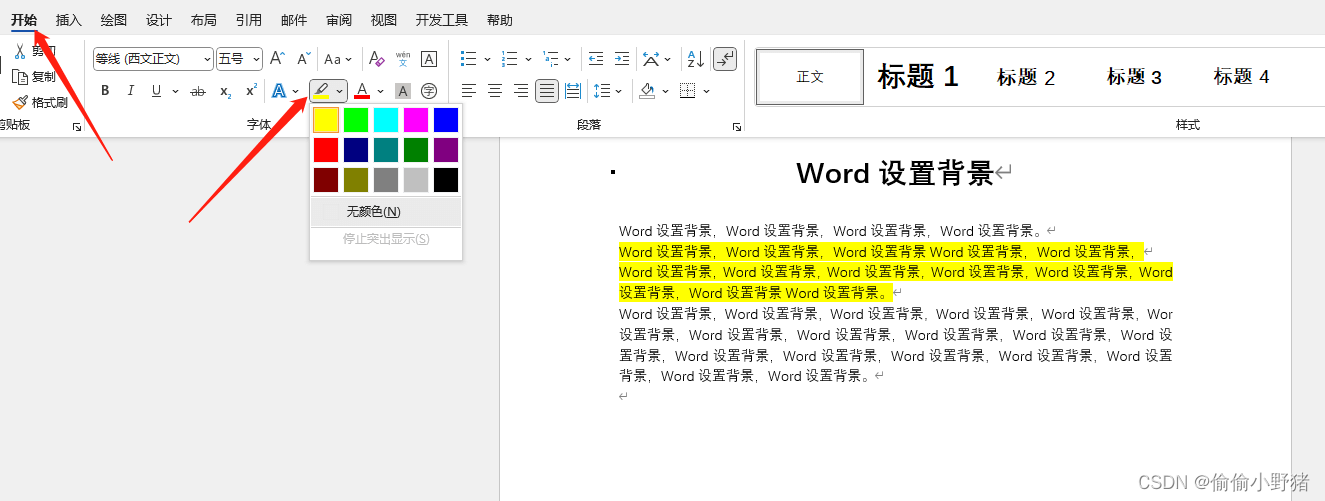Click the Copy (复制) button
1325x501 pixels.
click(33, 76)
